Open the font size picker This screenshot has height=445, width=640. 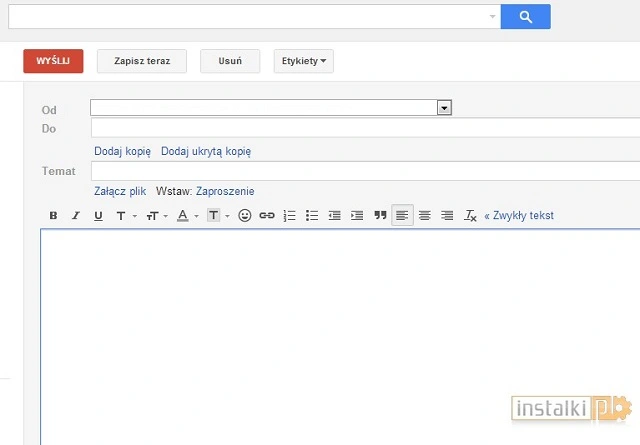point(152,216)
